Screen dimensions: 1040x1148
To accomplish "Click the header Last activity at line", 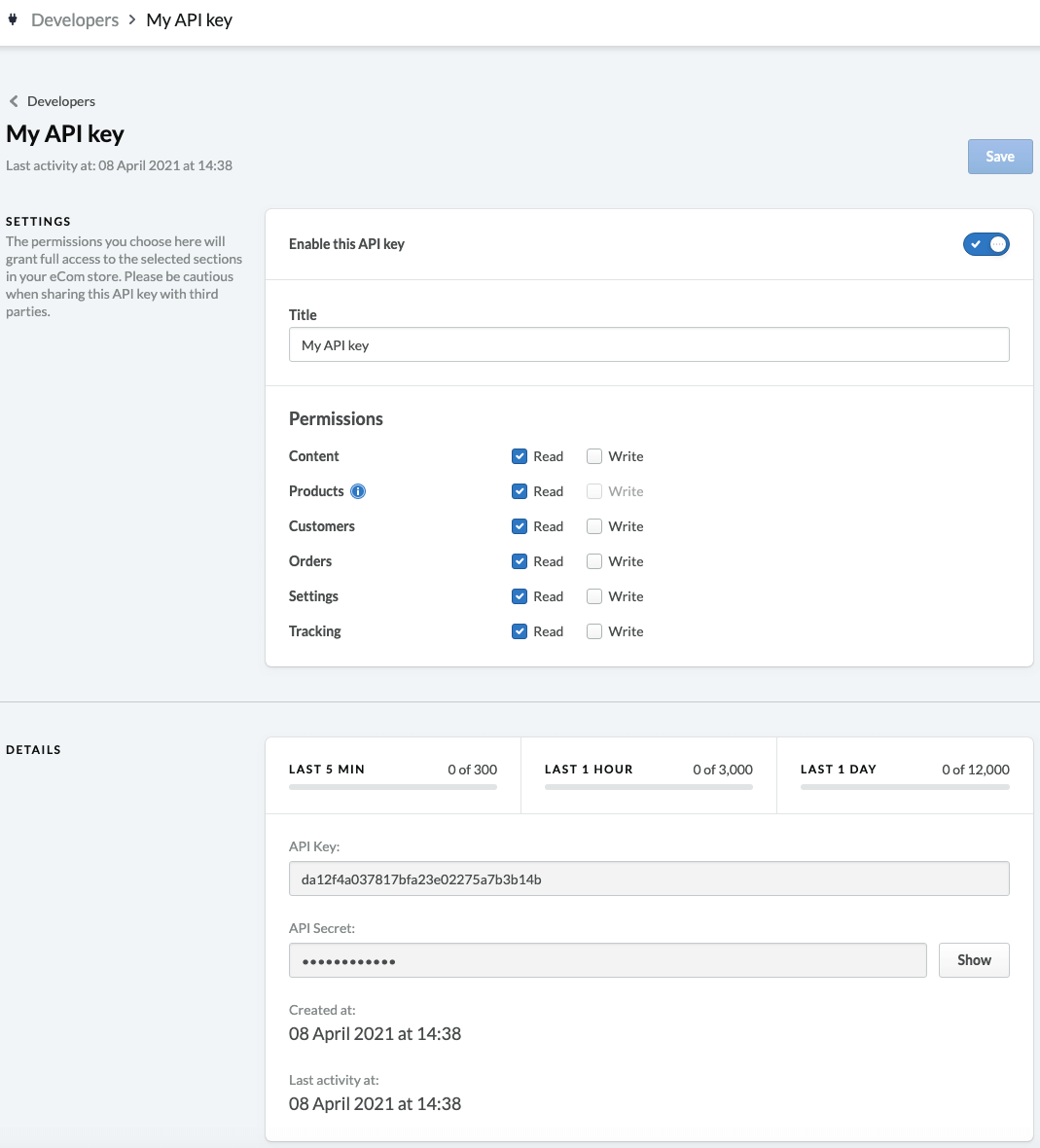I will 120,165.
